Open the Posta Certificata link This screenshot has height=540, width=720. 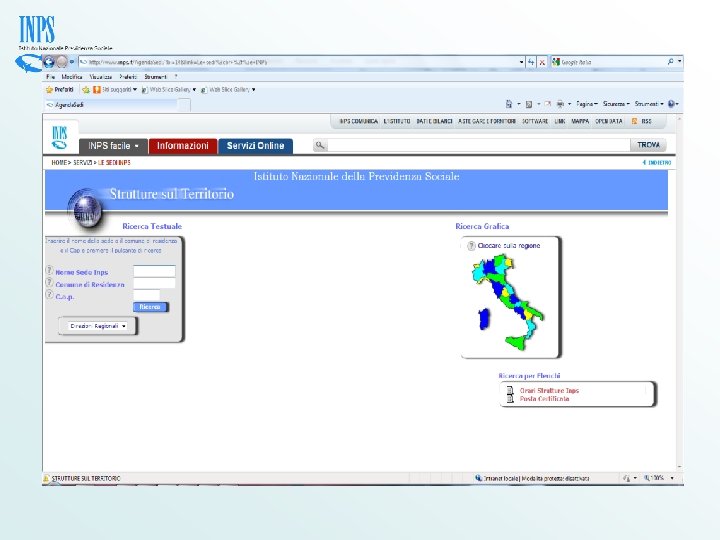point(544,399)
